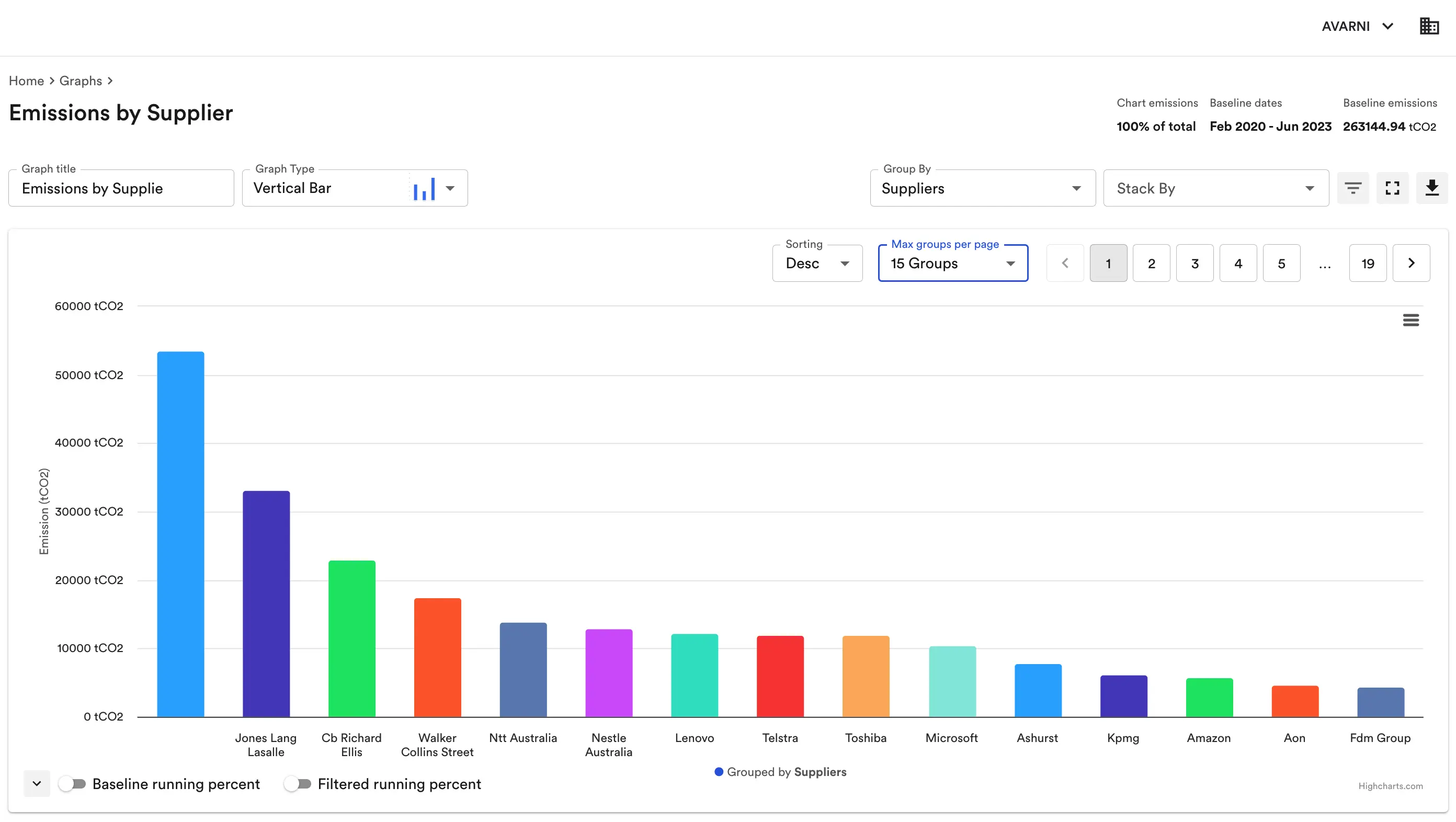The image size is (1456, 822).
Task: Open the Max groups per page dropdown
Action: click(x=953, y=262)
